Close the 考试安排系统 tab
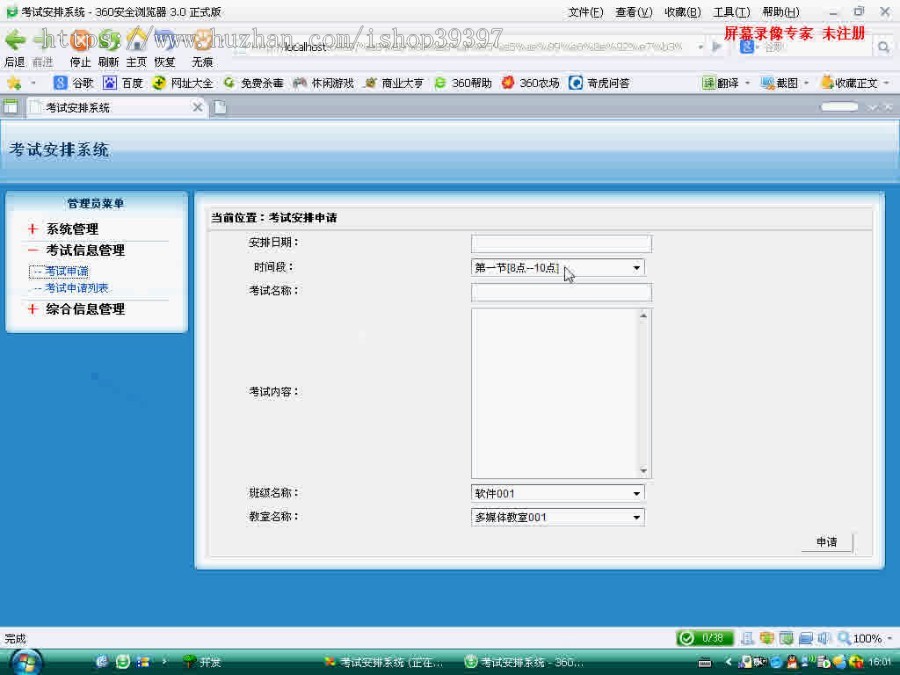 pyautogui.click(x=197, y=107)
